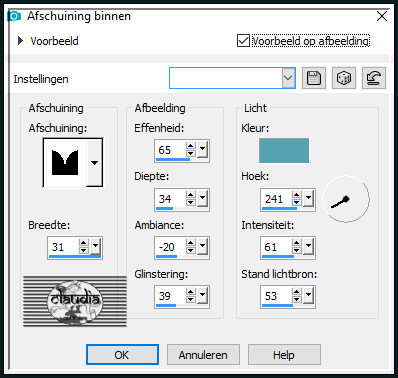398x378 pixels.
Task: Decrease Effenheid value with the down arrow
Action: coord(191,153)
